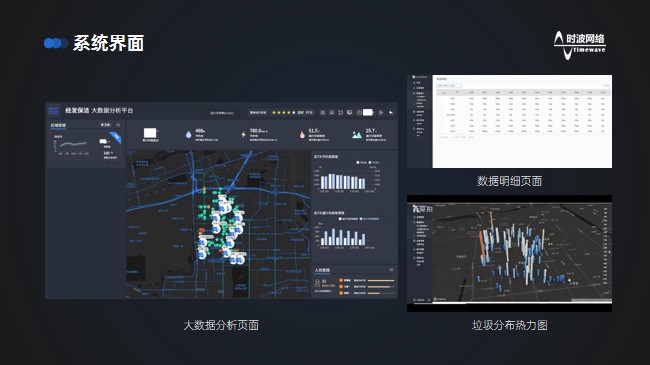Click the grid view icon in header toolbar

[323, 112]
